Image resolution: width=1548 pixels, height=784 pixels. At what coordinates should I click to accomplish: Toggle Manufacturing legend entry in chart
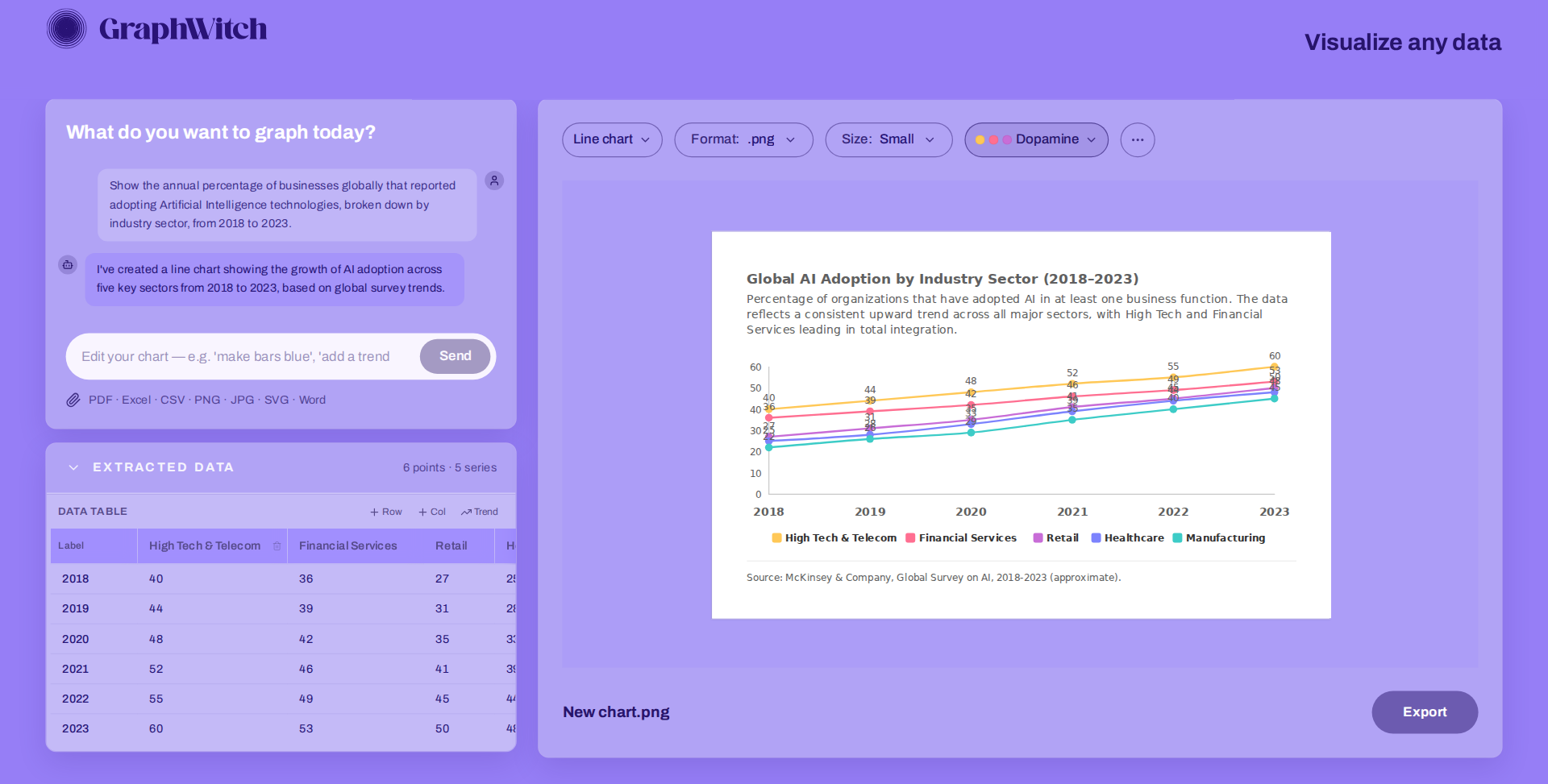pos(1219,538)
